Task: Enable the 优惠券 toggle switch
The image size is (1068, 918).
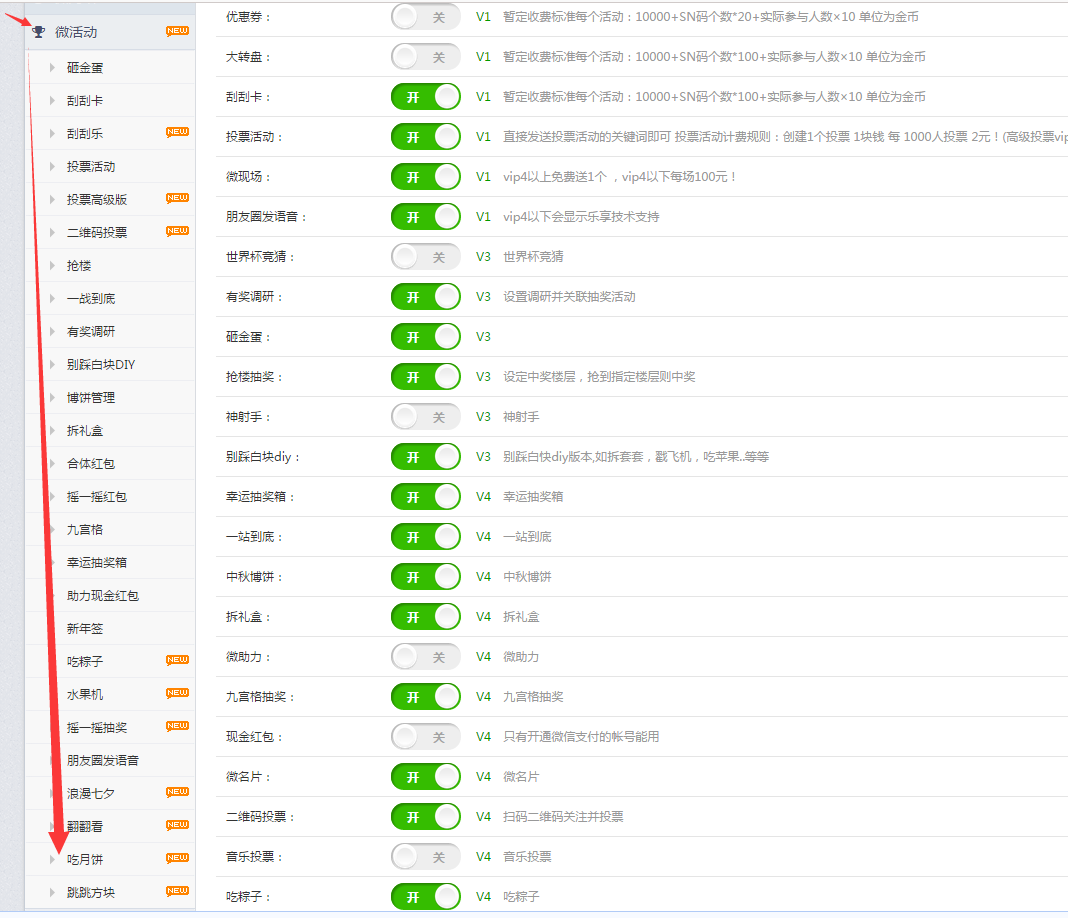Action: click(426, 17)
